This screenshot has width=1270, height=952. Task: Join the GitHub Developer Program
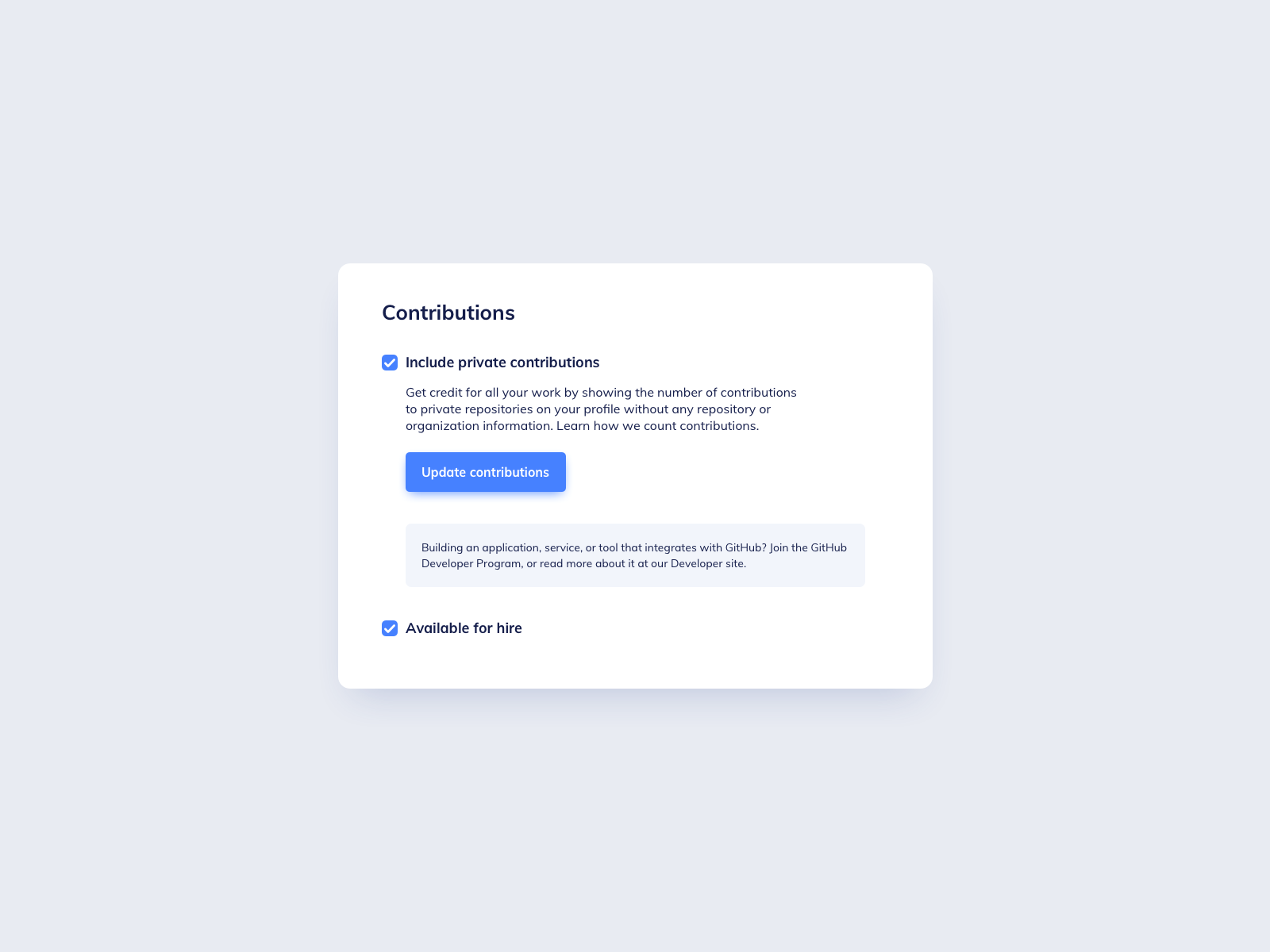pyautogui.click(x=468, y=563)
